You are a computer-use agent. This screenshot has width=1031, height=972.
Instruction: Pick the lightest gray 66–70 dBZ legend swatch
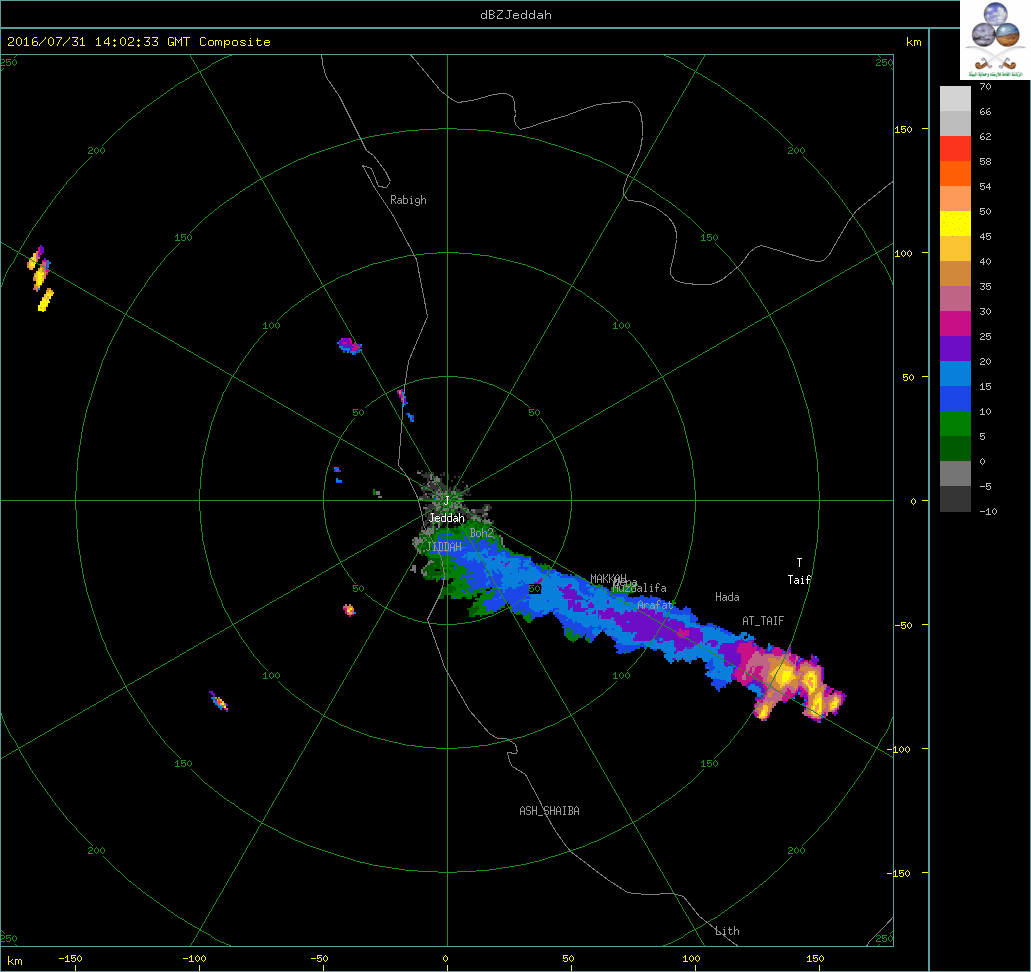pyautogui.click(x=955, y=99)
